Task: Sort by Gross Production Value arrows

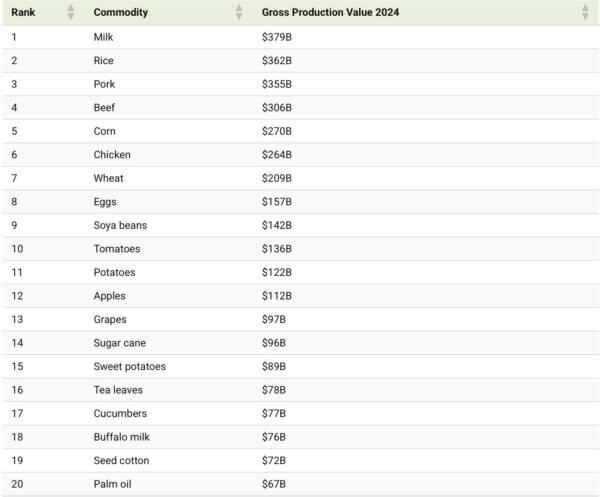Action: 585,12
